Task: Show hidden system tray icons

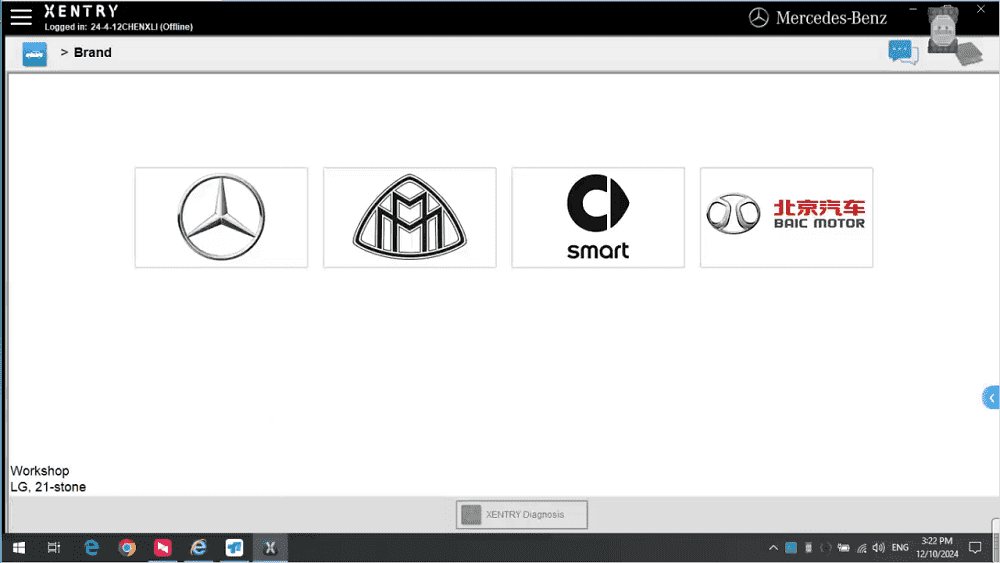Action: (x=773, y=548)
